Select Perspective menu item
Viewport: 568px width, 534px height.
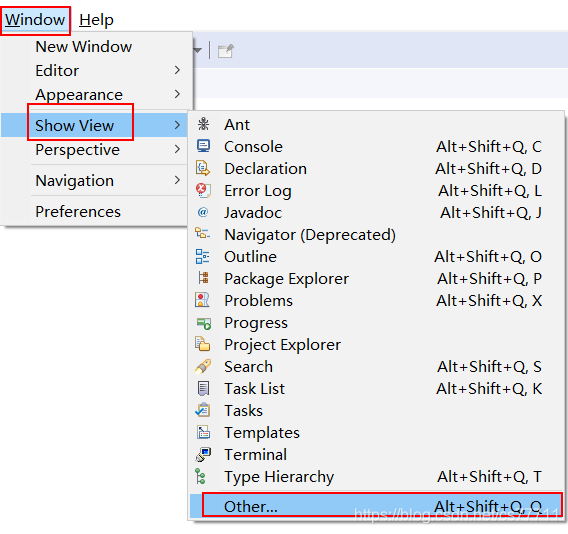pyautogui.click(x=94, y=149)
